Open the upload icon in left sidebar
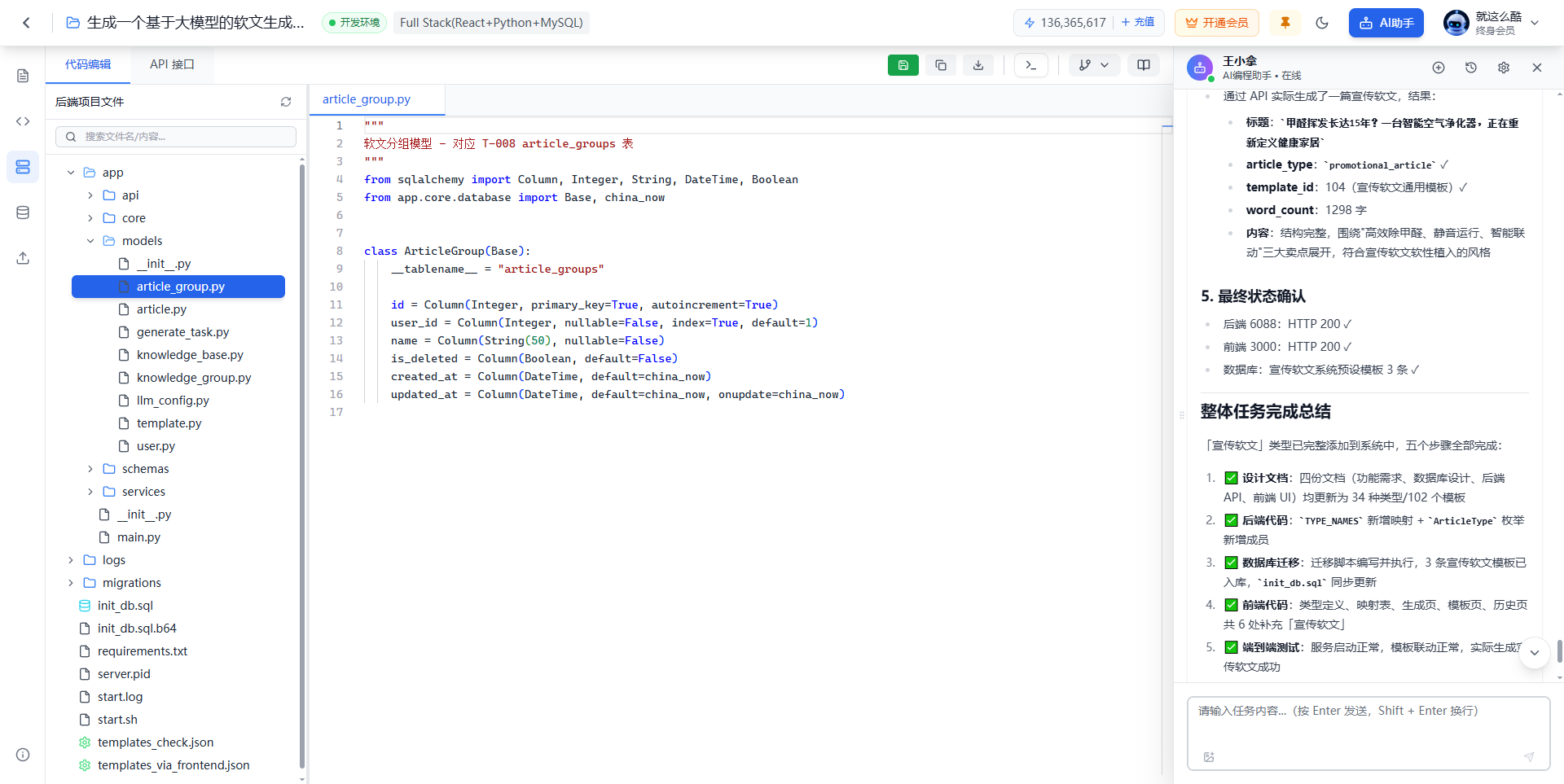This screenshot has height=784, width=1564. [x=23, y=258]
